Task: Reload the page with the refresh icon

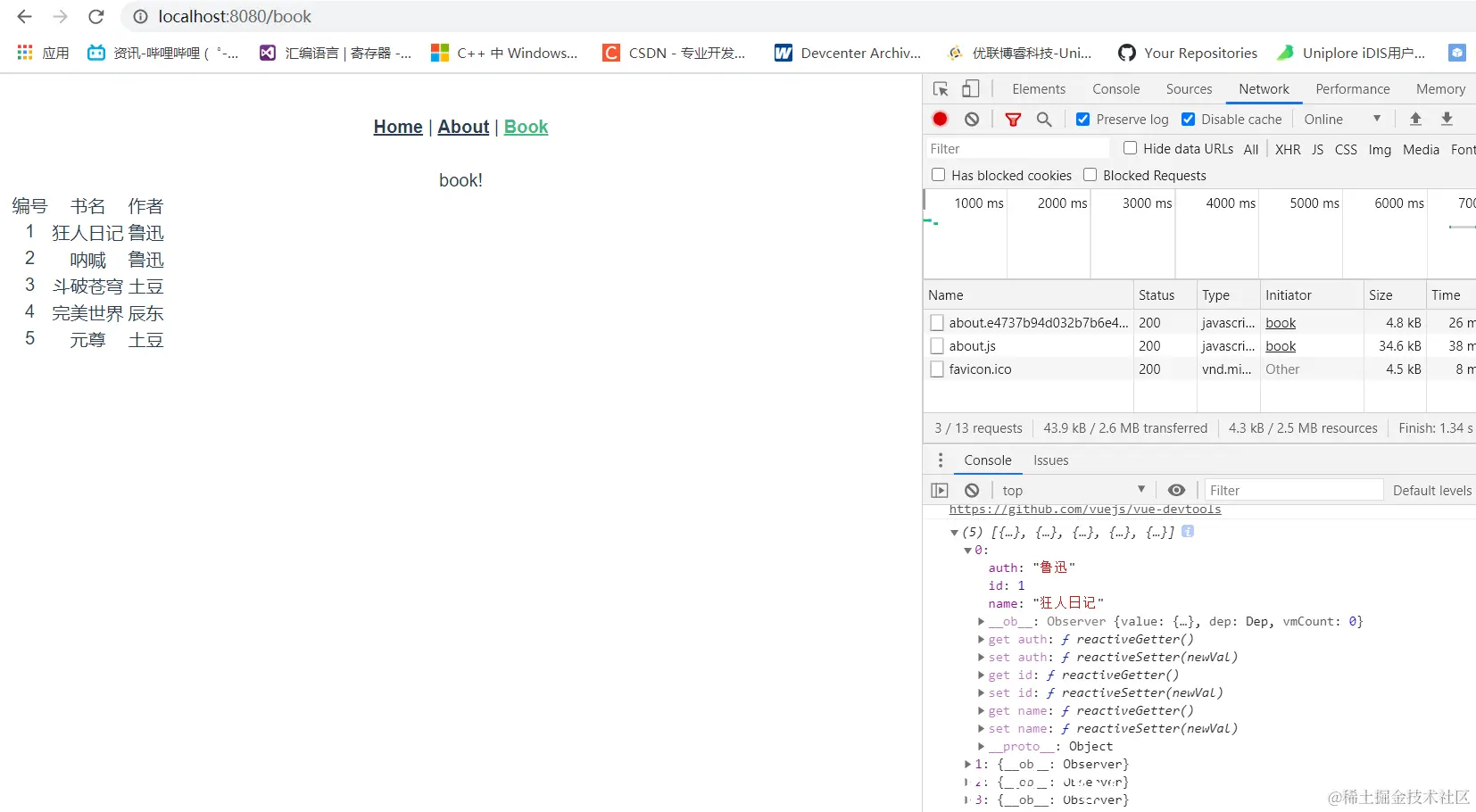Action: pos(96,17)
